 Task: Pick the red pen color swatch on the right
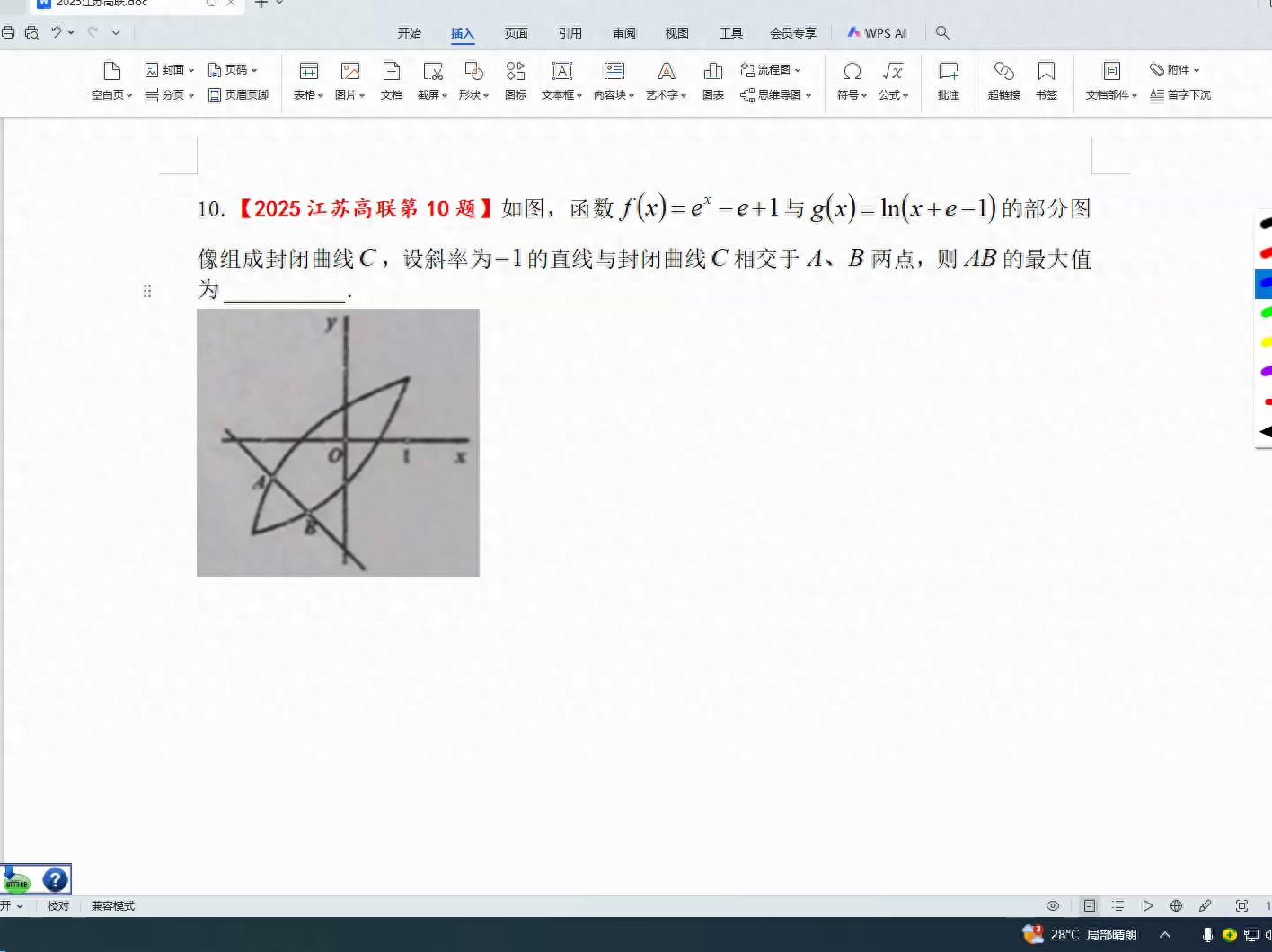tap(1265, 253)
